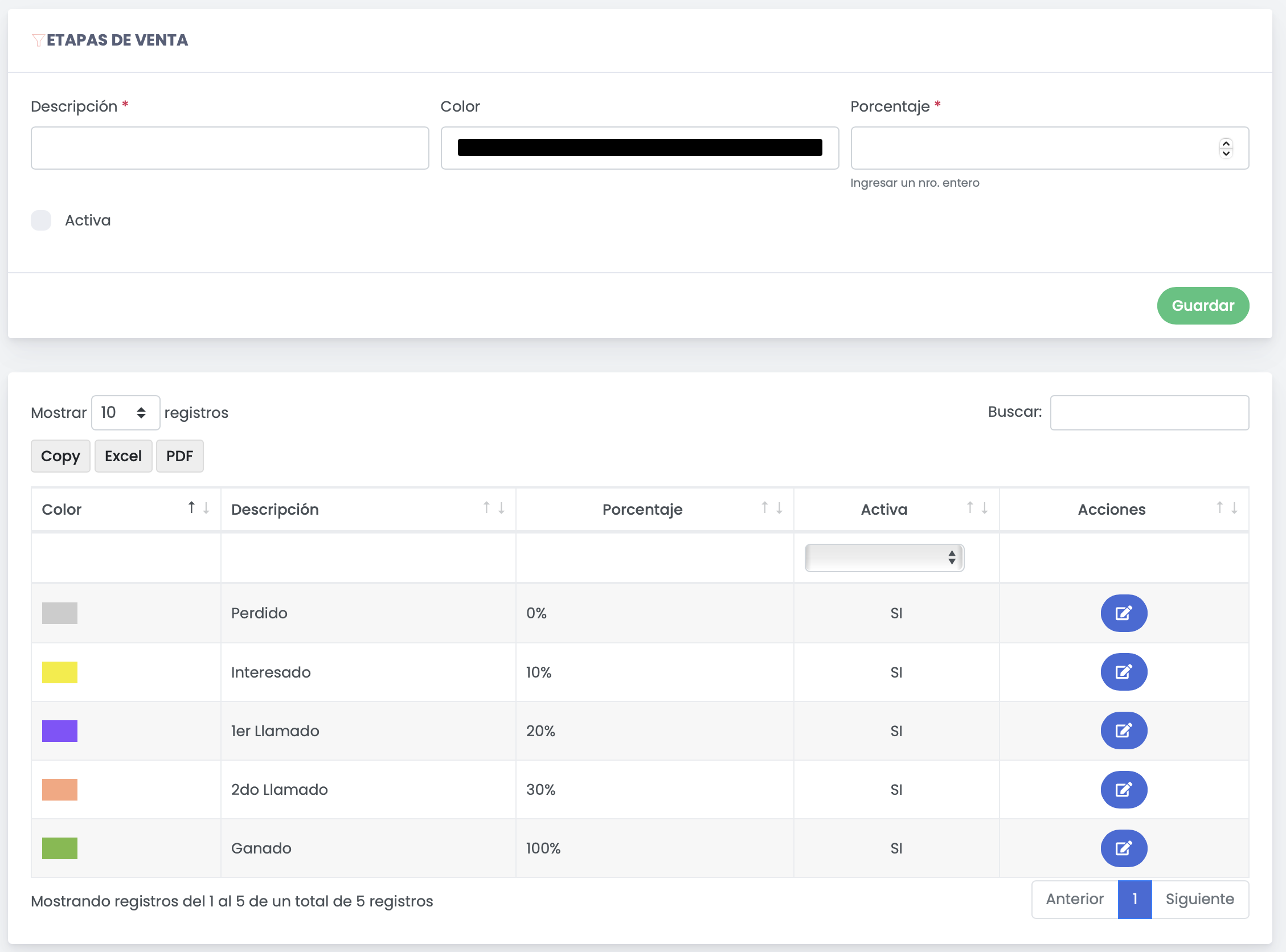Go to Siguiente page
This screenshot has height=952, width=1286.
coord(1200,899)
